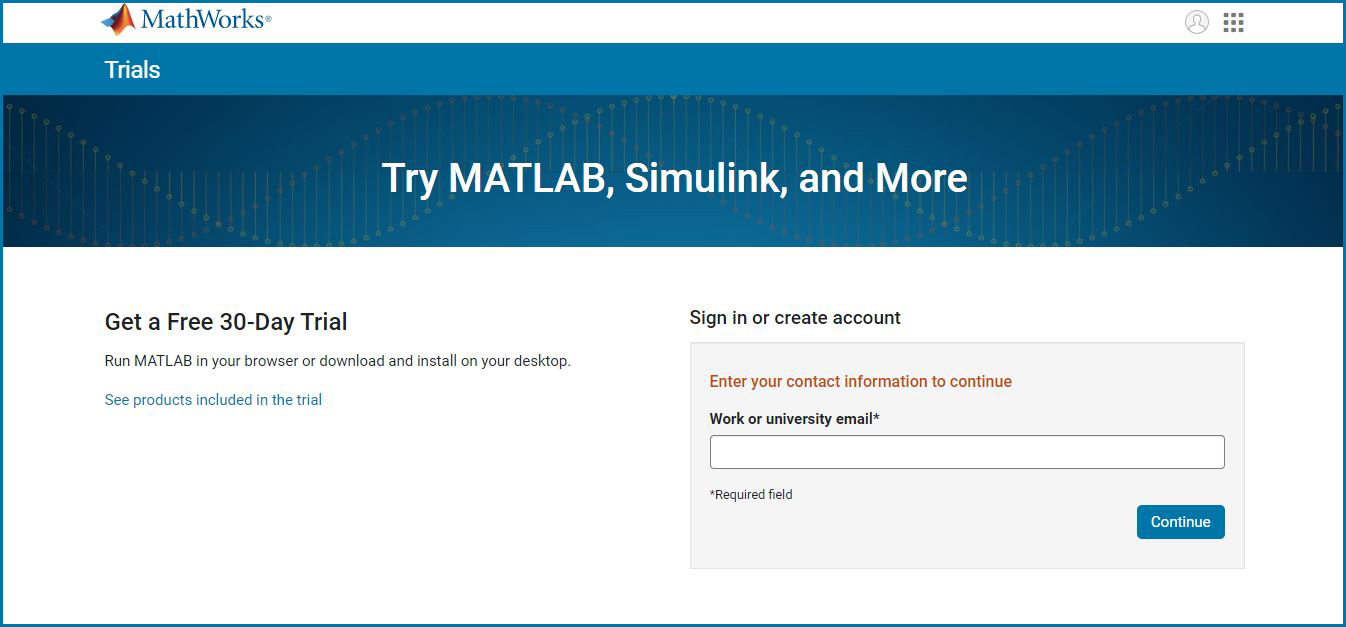
Task: Click the asterisk beside the email label
Action: 876,418
